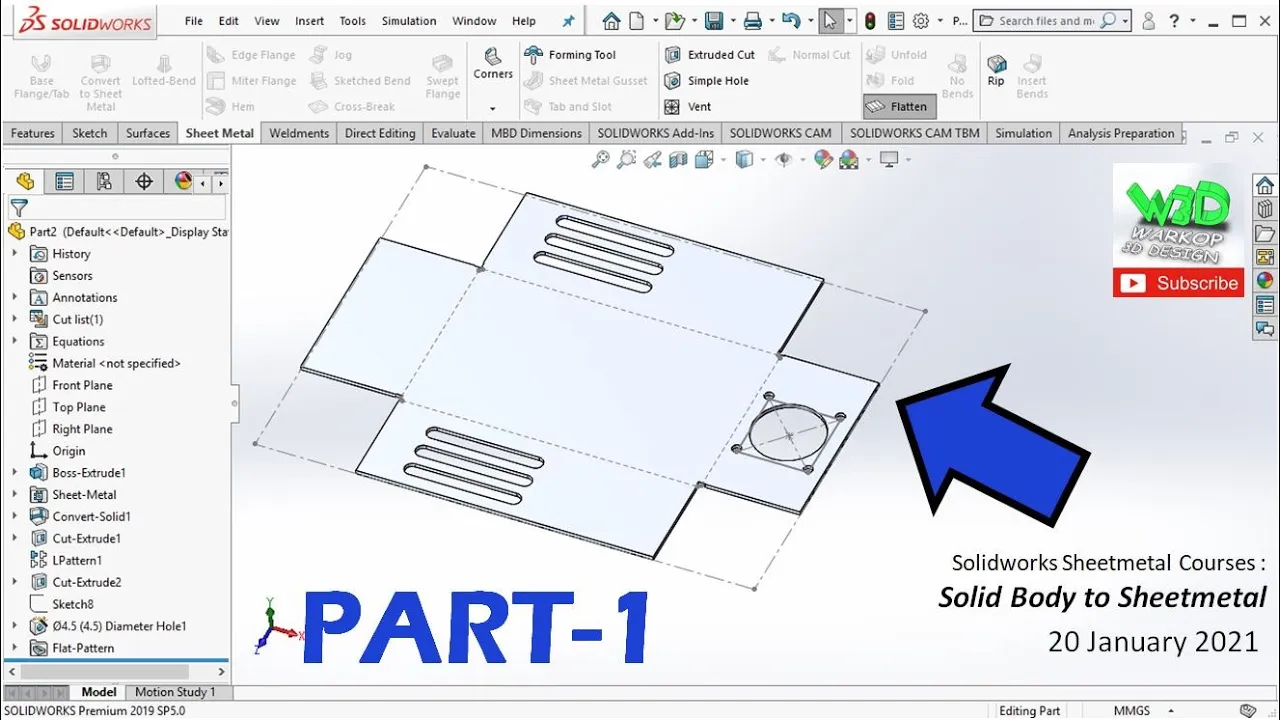This screenshot has width=1280, height=720.
Task: Expand the Boss-Extrude1 feature
Action: click(x=15, y=473)
